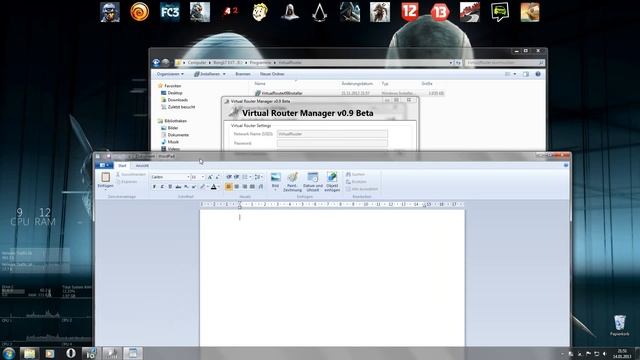The width and height of the screenshot is (640, 360).
Task: Click Installieren in the Explorer toolbar
Action: tap(209, 74)
